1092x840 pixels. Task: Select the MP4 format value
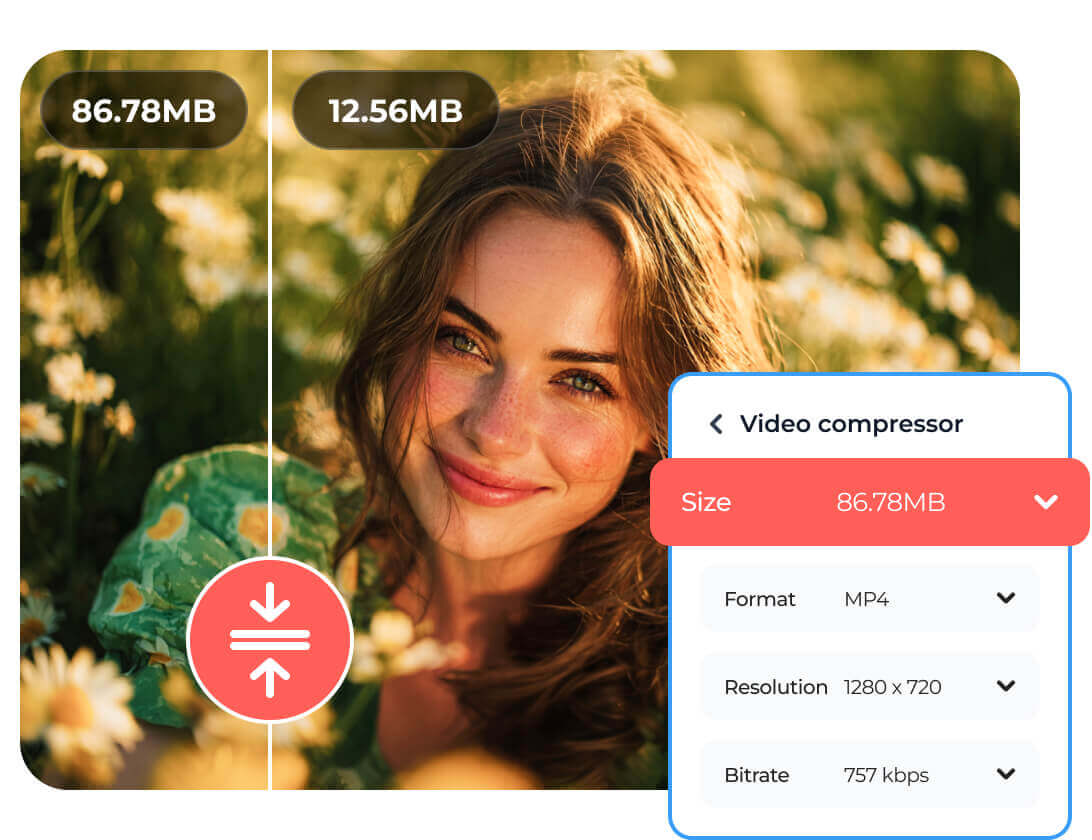pos(866,599)
